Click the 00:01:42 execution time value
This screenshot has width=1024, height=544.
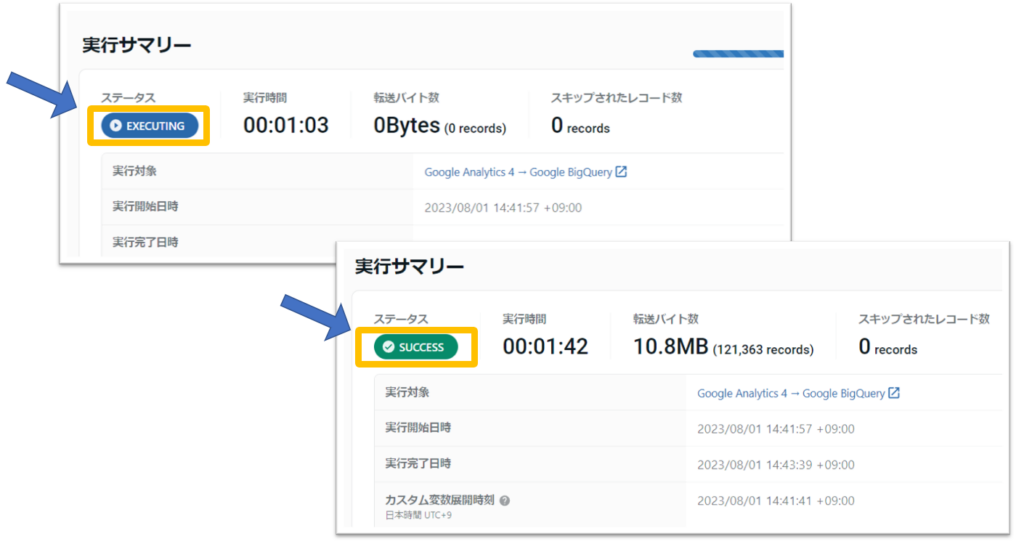coord(545,347)
